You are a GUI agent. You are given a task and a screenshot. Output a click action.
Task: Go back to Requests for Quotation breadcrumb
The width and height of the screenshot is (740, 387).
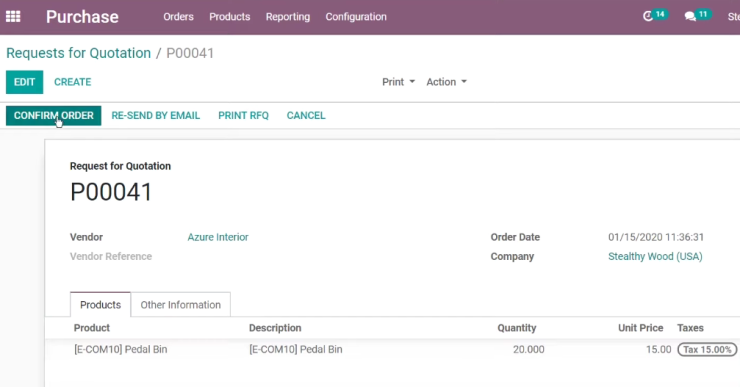pos(78,53)
